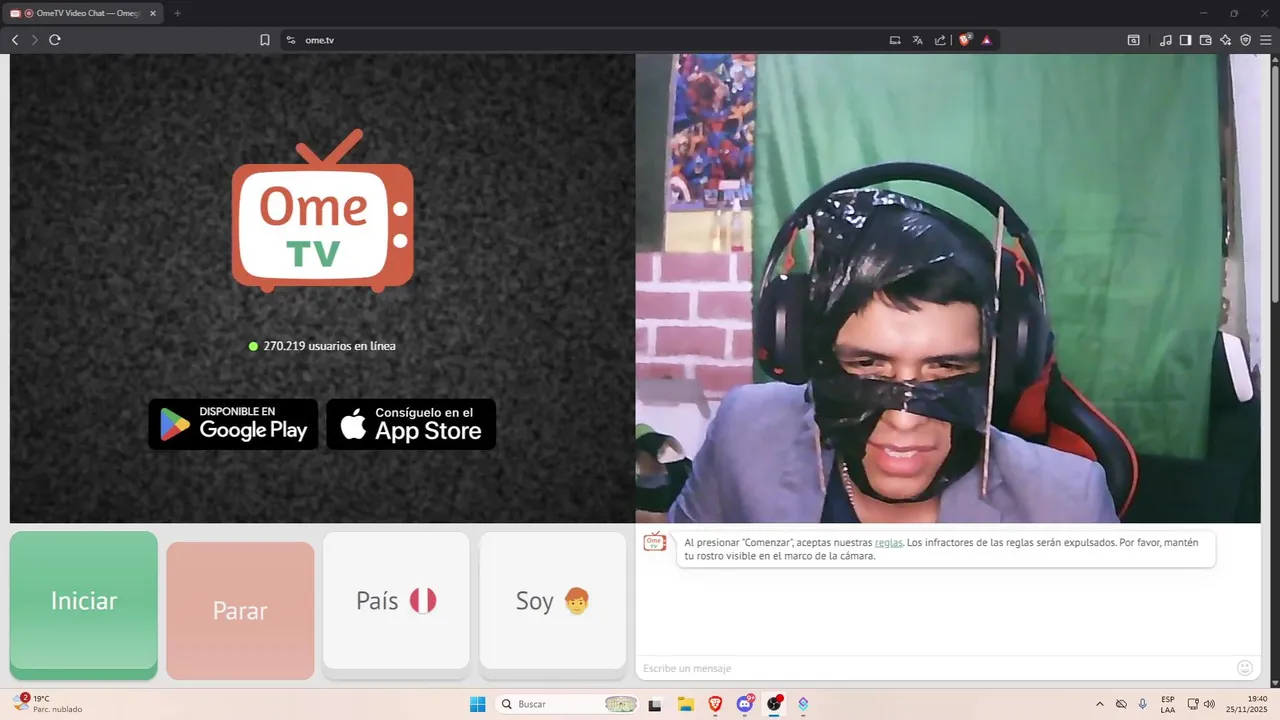Viewport: 1280px width, 720px height.
Task: Open Brave Rewards triangle icon
Action: (x=986, y=40)
